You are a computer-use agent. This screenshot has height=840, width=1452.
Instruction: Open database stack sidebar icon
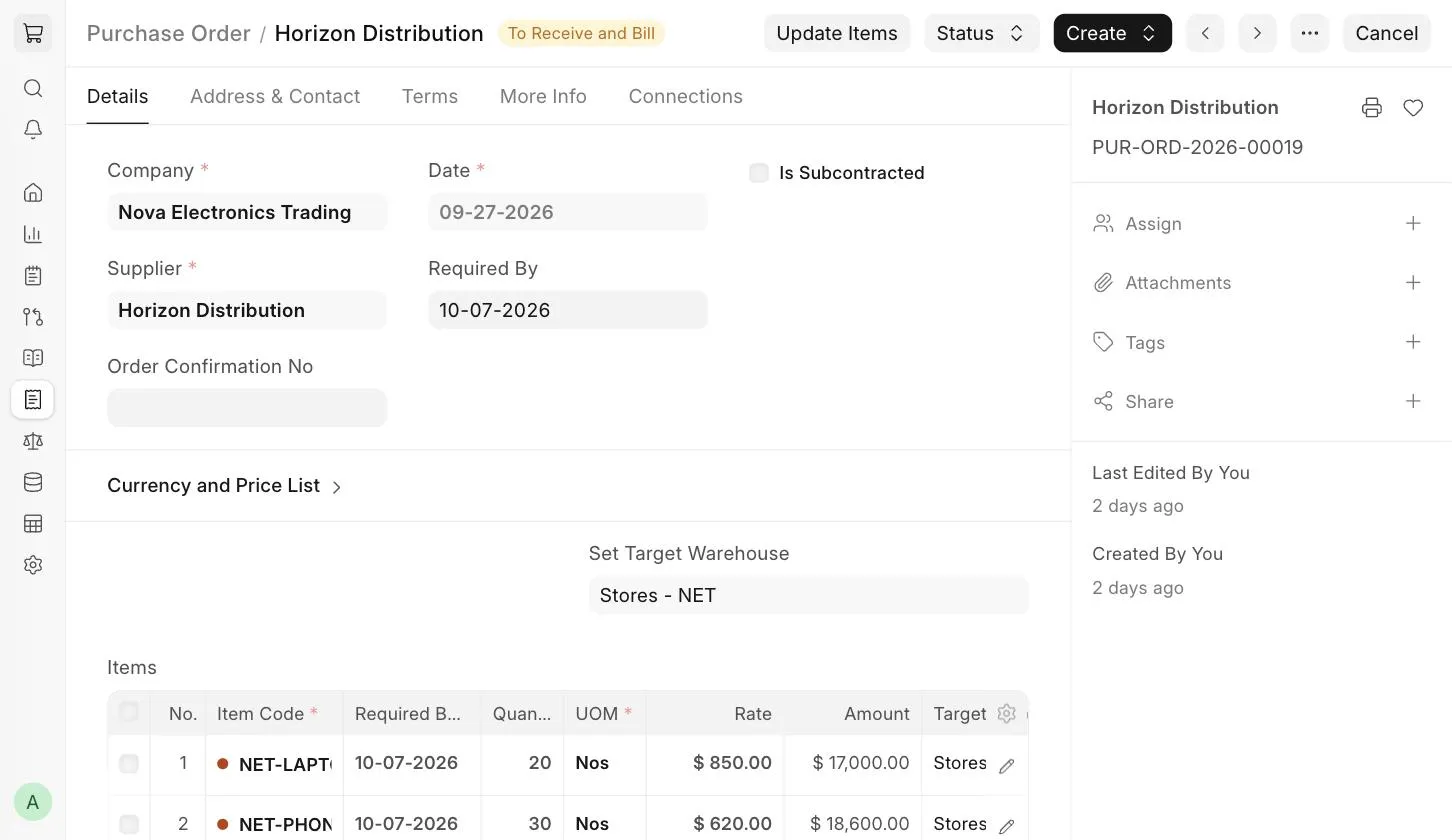(x=33, y=482)
